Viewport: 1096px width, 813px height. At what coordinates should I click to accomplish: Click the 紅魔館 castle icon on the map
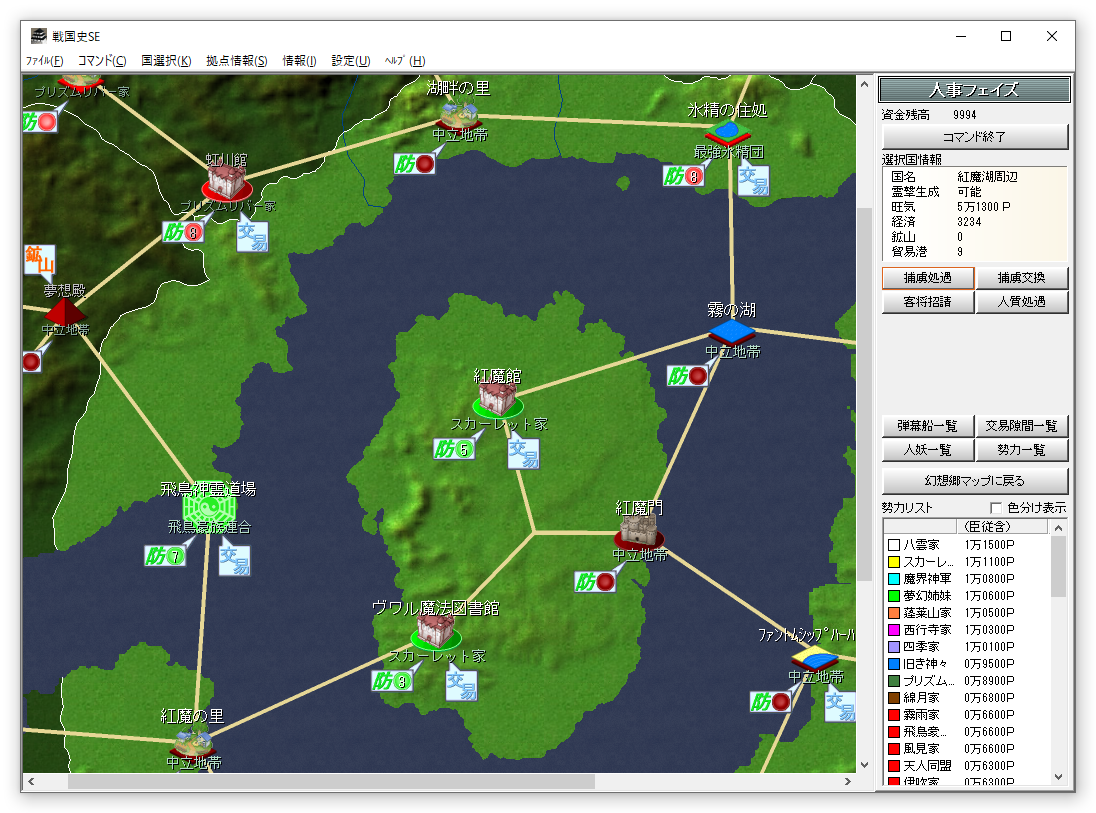pyautogui.click(x=498, y=397)
